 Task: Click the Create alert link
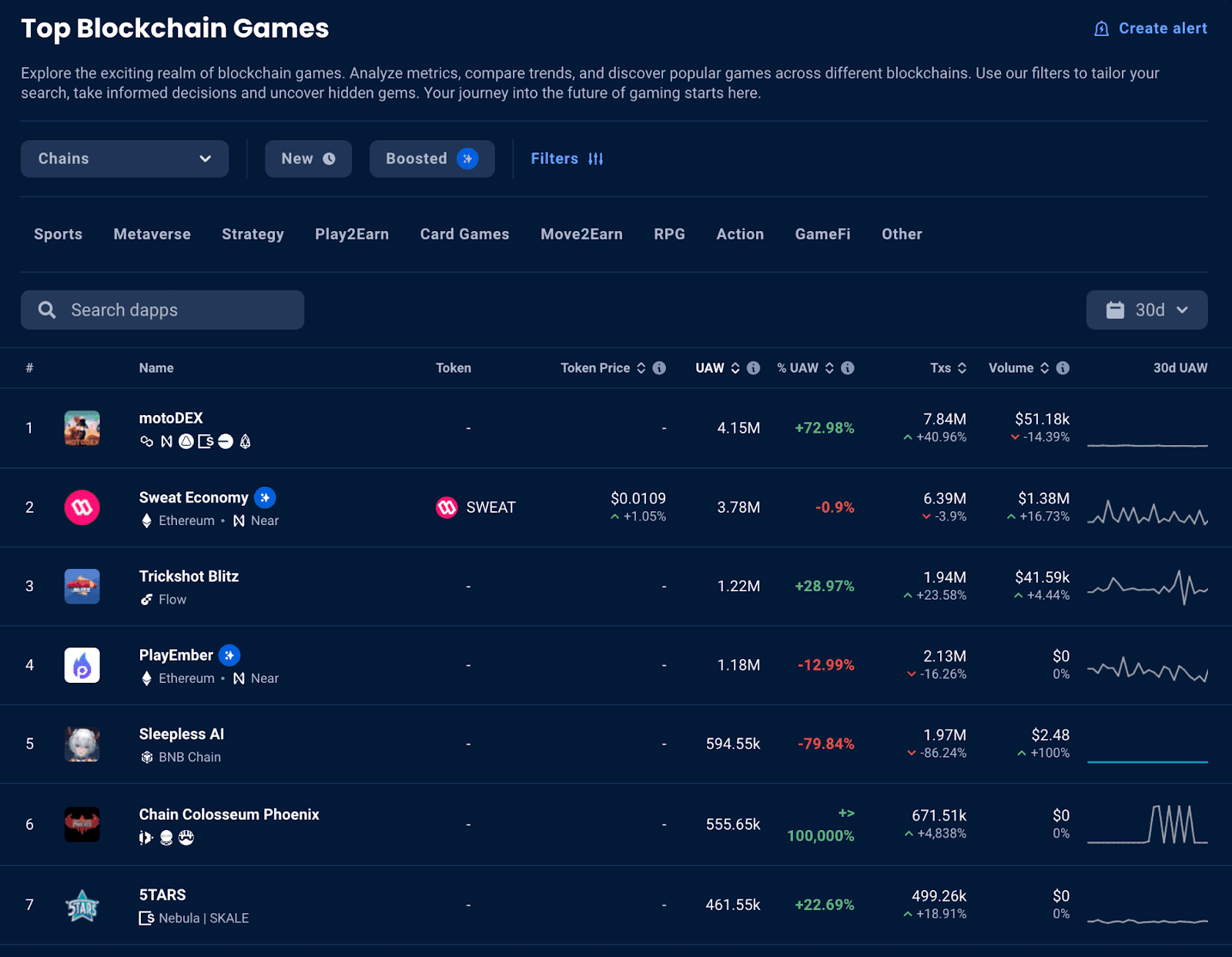[x=1150, y=28]
